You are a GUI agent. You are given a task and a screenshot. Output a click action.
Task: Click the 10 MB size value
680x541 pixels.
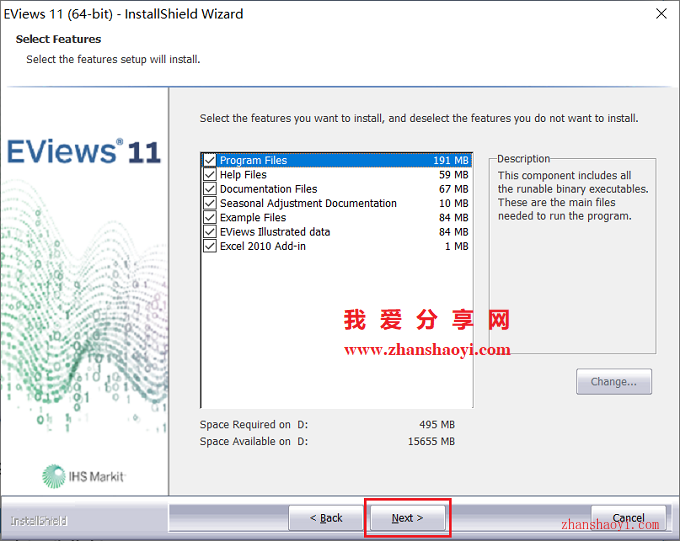pyautogui.click(x=454, y=203)
